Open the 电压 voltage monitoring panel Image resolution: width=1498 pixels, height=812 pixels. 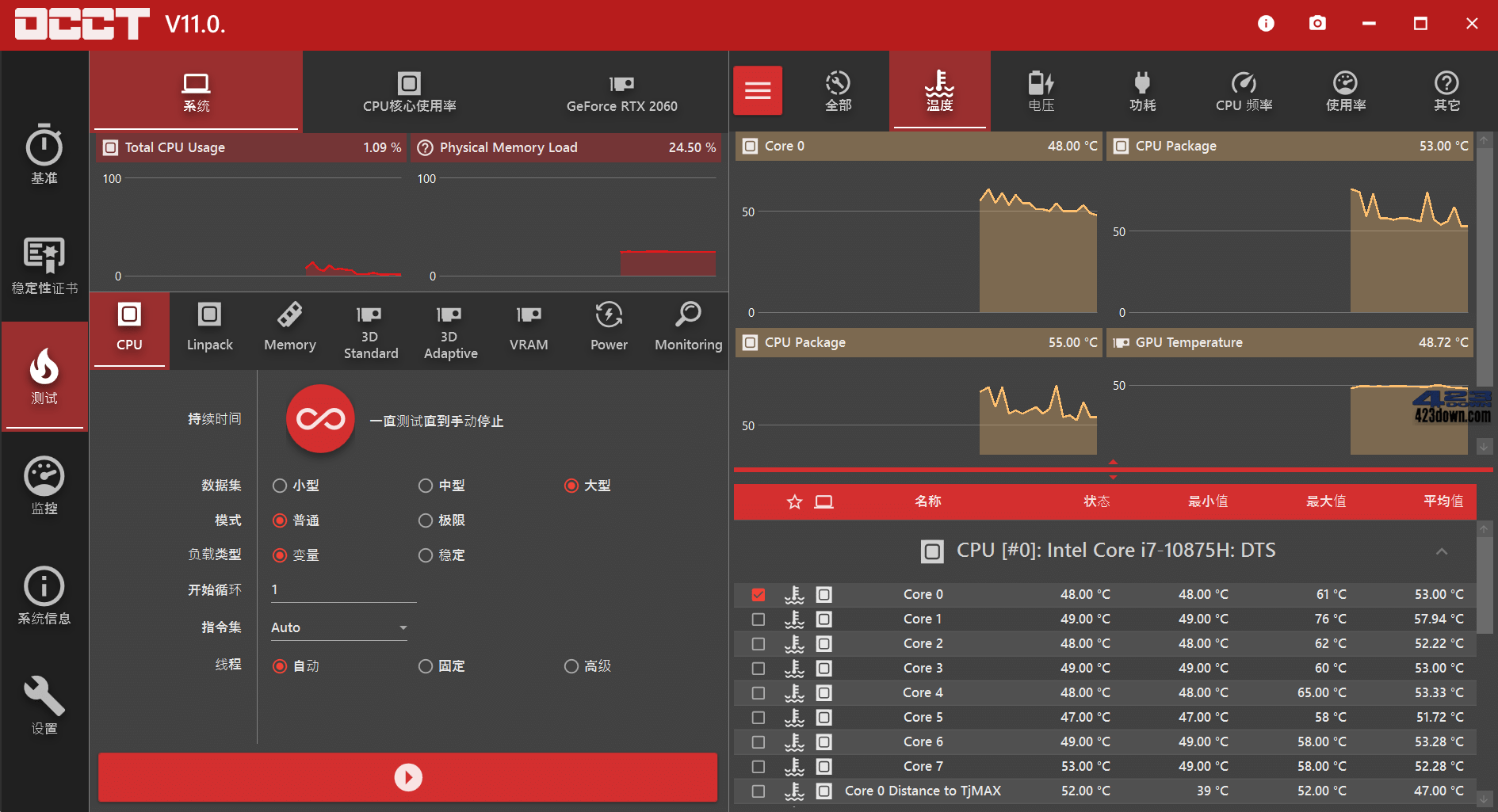coord(1041,90)
